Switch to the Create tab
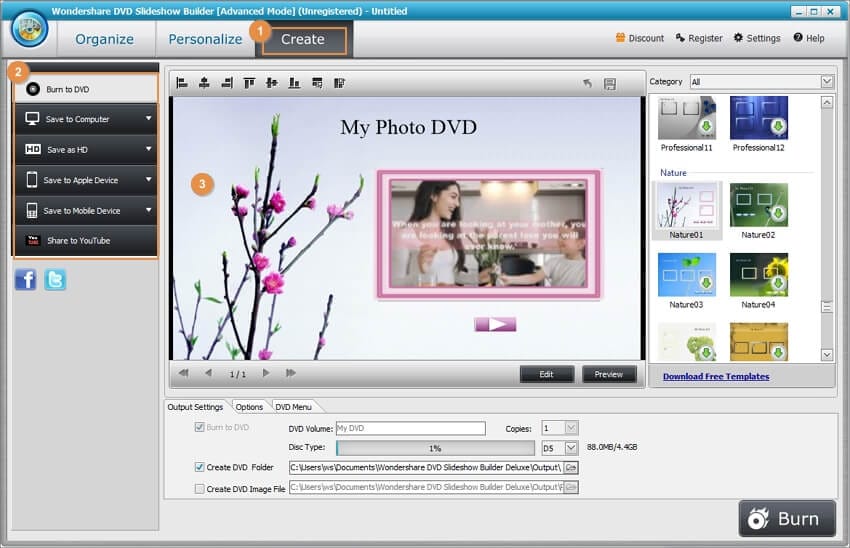Screen dimensions: 850x548 (x=304, y=40)
